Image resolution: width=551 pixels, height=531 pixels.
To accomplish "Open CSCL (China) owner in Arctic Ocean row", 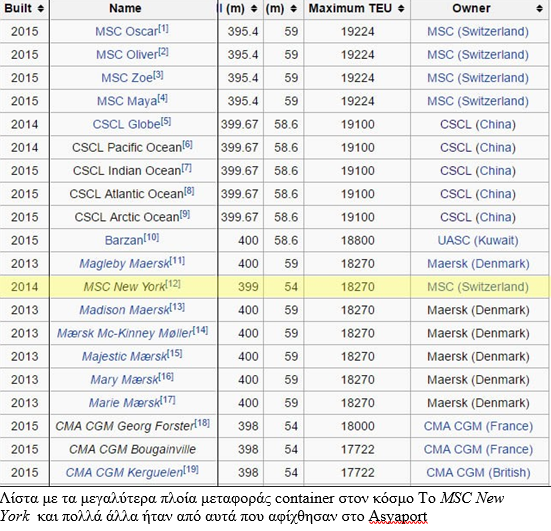I will (x=478, y=217).
